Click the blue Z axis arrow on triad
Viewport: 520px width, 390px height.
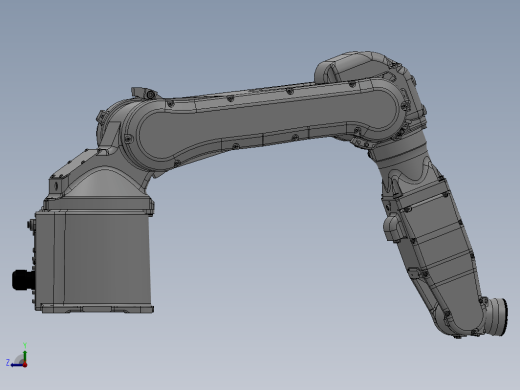(16, 365)
